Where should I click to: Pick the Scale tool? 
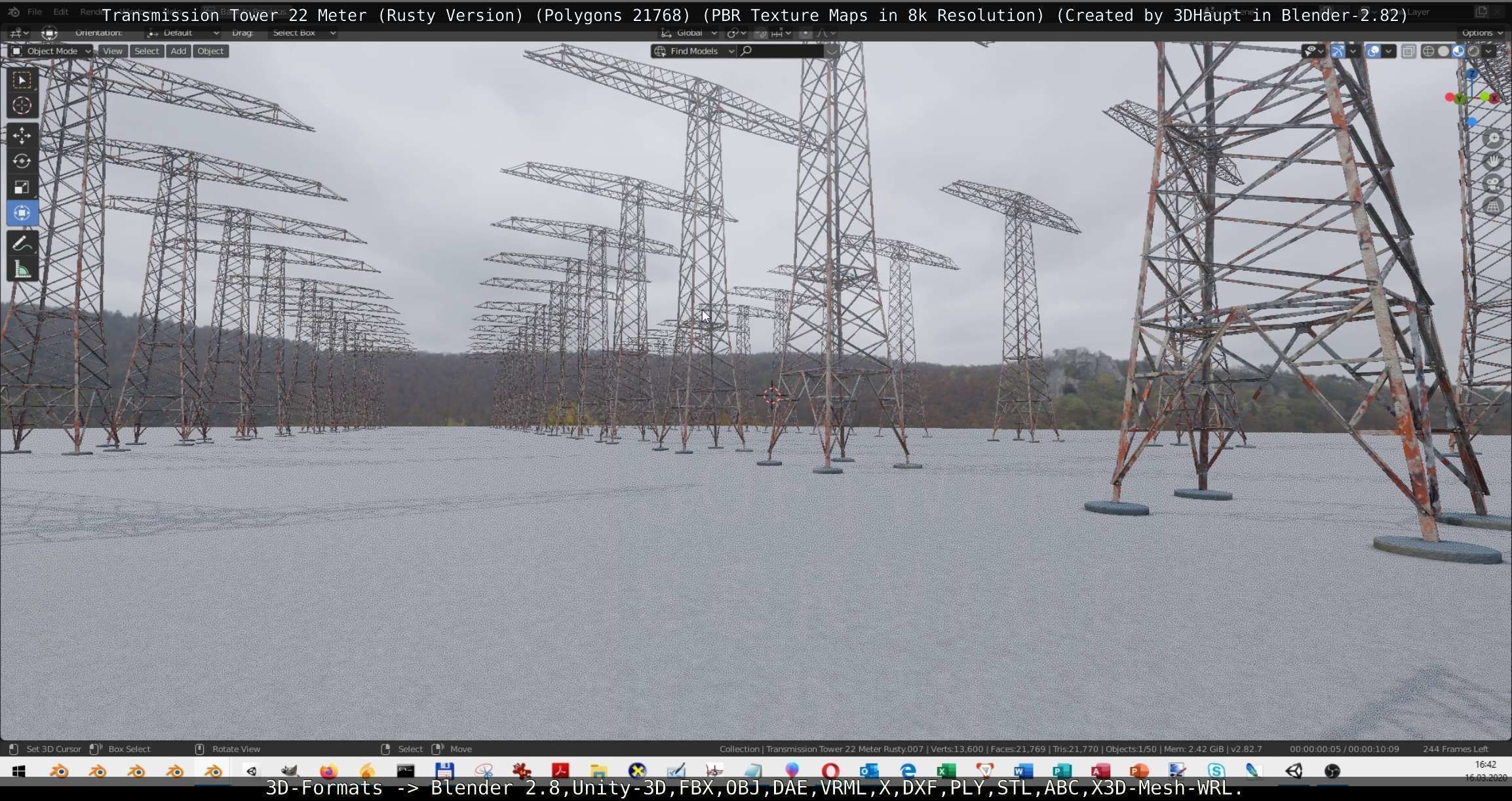22,187
